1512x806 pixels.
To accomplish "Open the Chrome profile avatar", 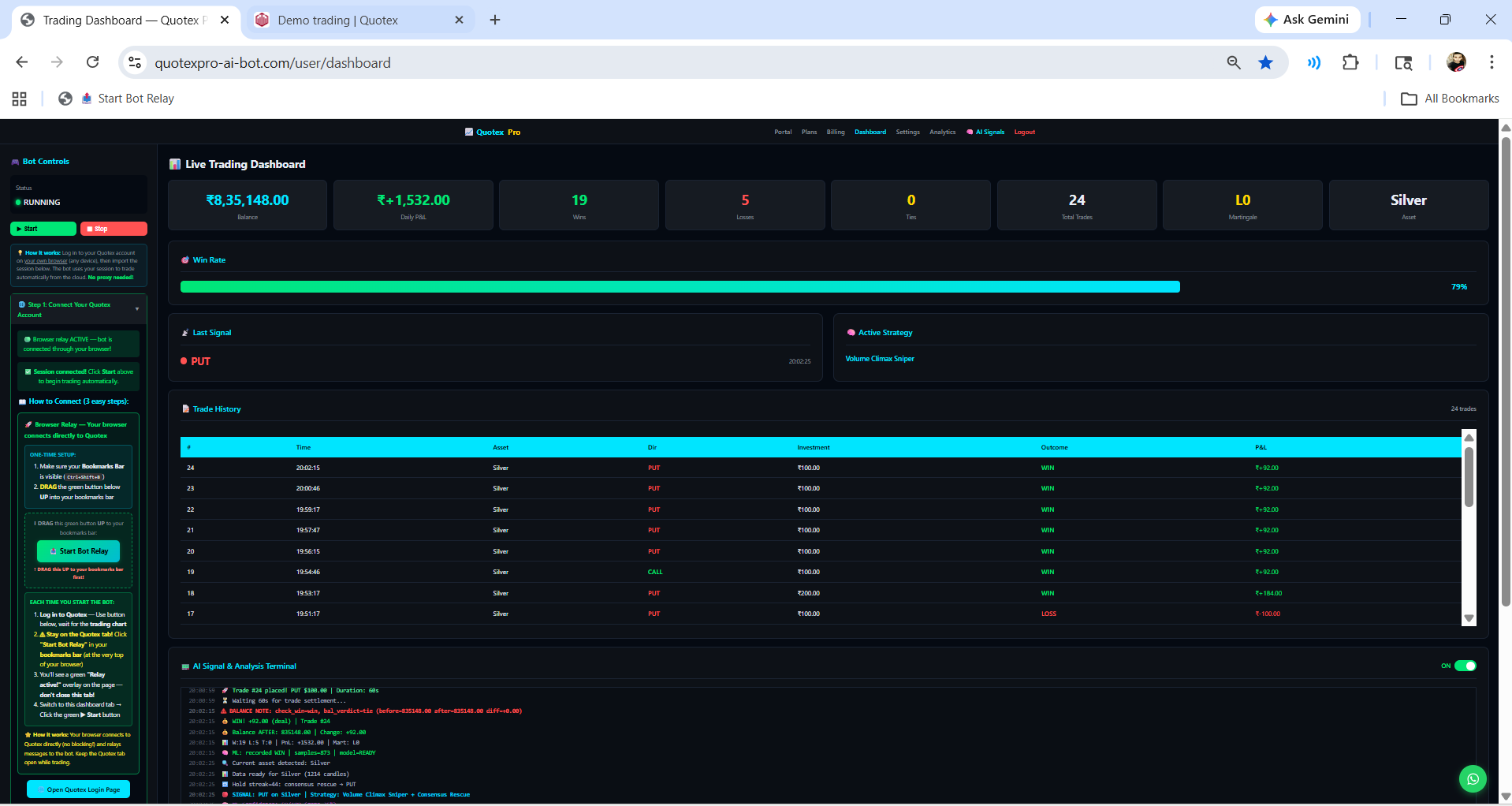I will coord(1456,62).
